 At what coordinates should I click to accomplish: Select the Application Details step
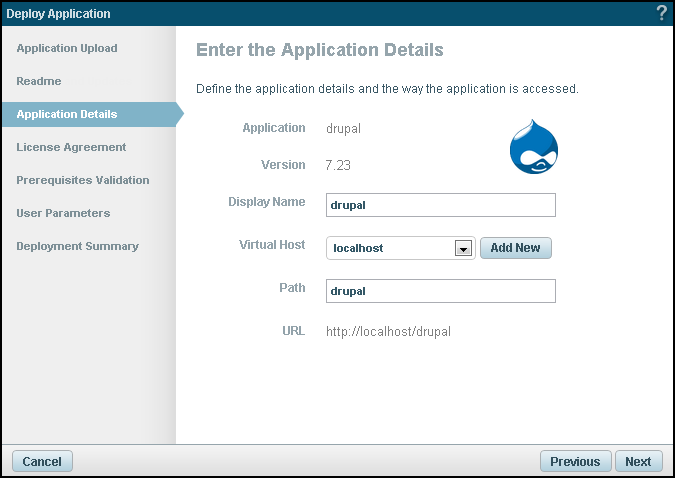[67, 114]
